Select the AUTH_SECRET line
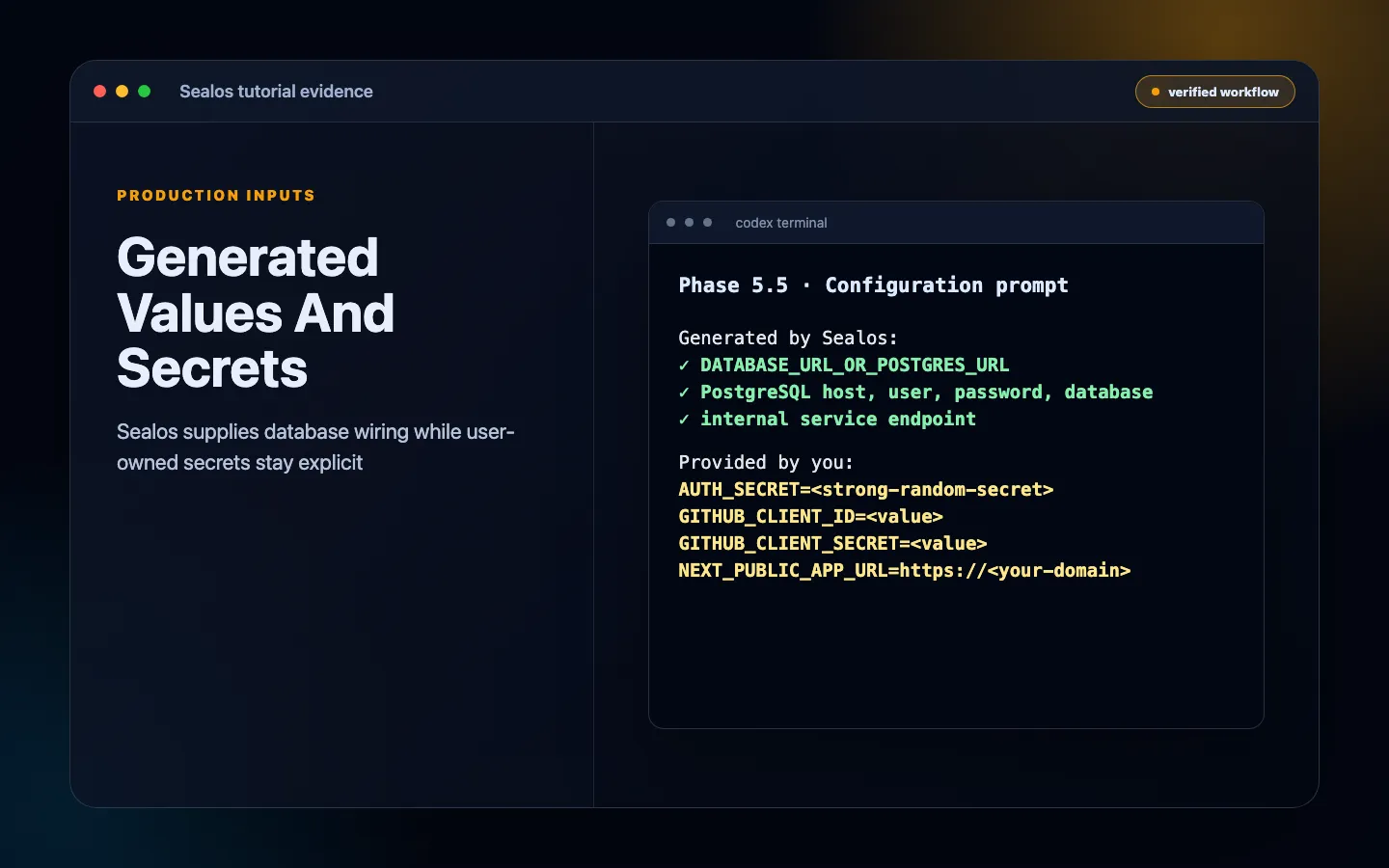The image size is (1389, 868). pos(866,489)
